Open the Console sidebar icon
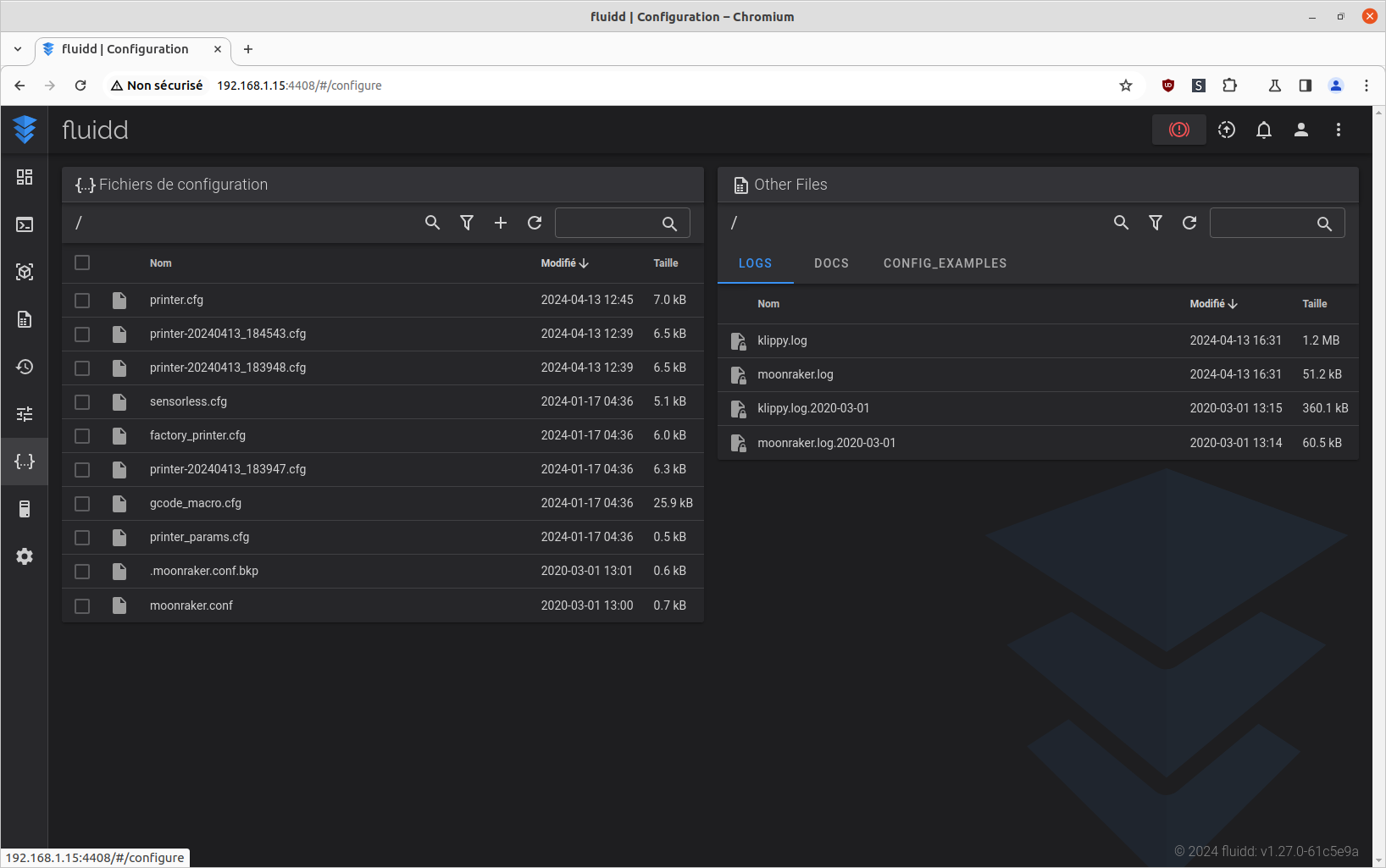This screenshot has width=1386, height=868. [25, 224]
